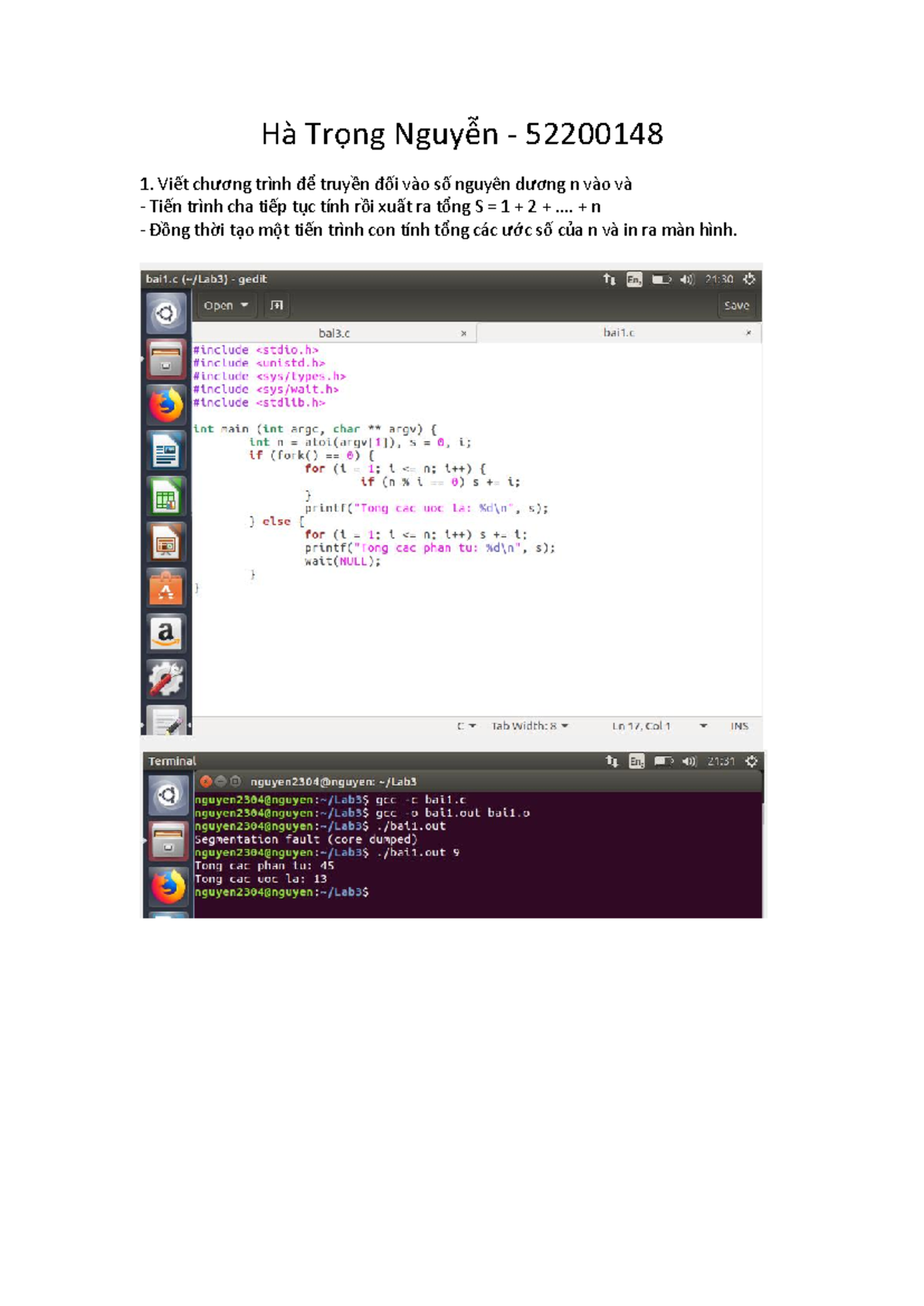This screenshot has height=1306, width=924.
Task: Click the 21:31 clock in the Terminal top bar
Action: [721, 762]
